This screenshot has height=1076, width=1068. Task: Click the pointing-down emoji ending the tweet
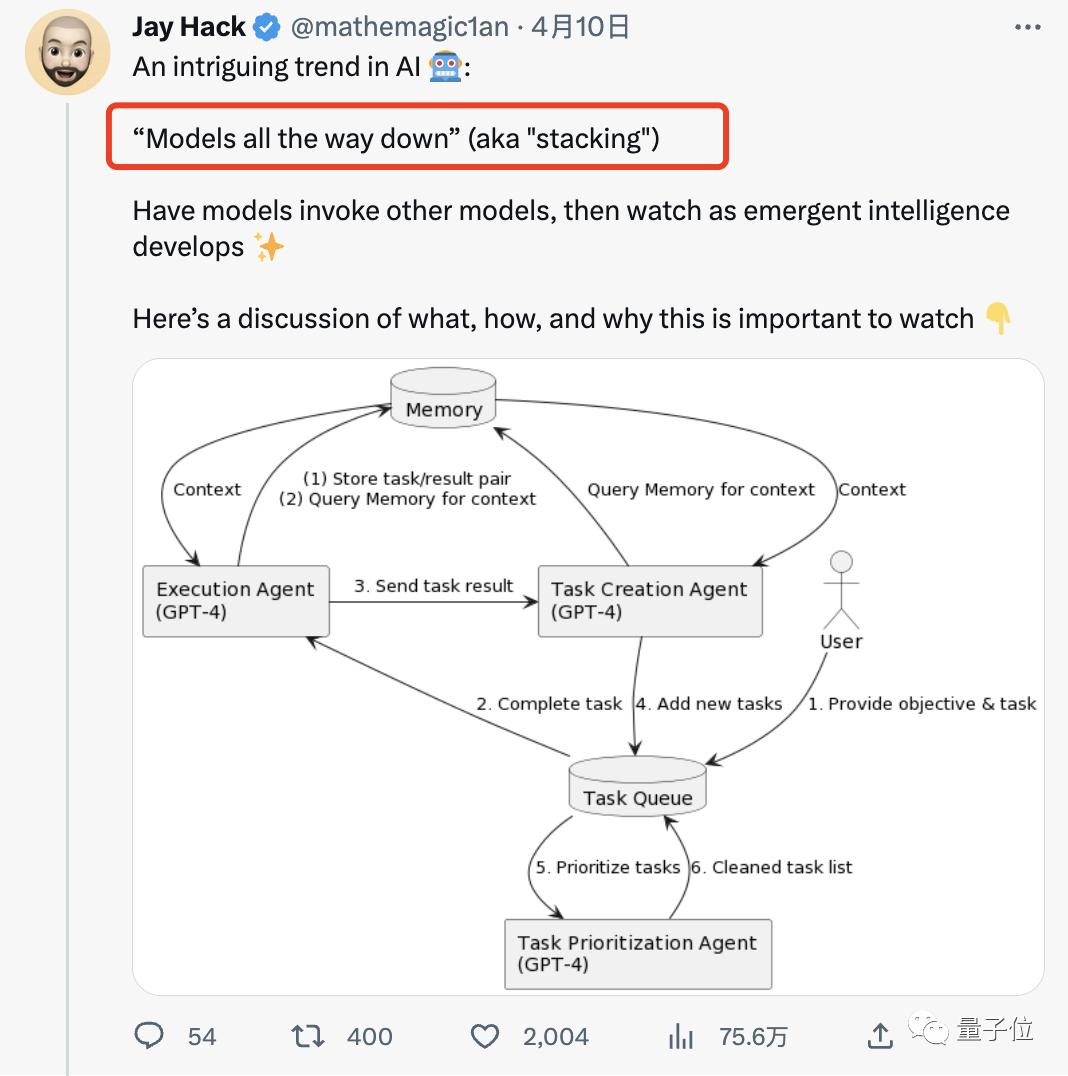[998, 319]
